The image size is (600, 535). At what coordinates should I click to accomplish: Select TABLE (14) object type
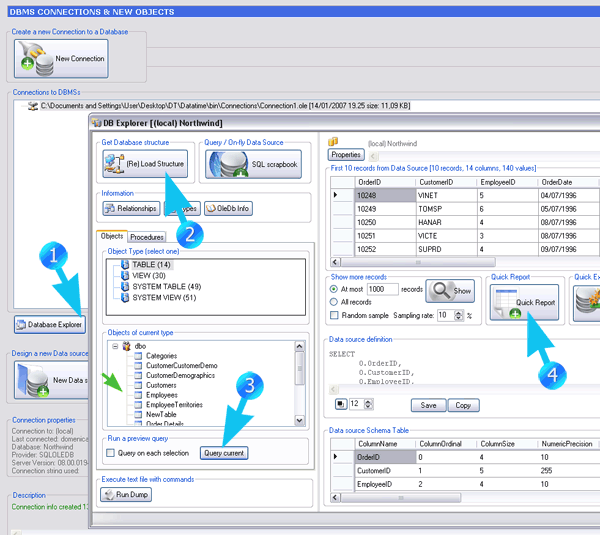[x=151, y=264]
